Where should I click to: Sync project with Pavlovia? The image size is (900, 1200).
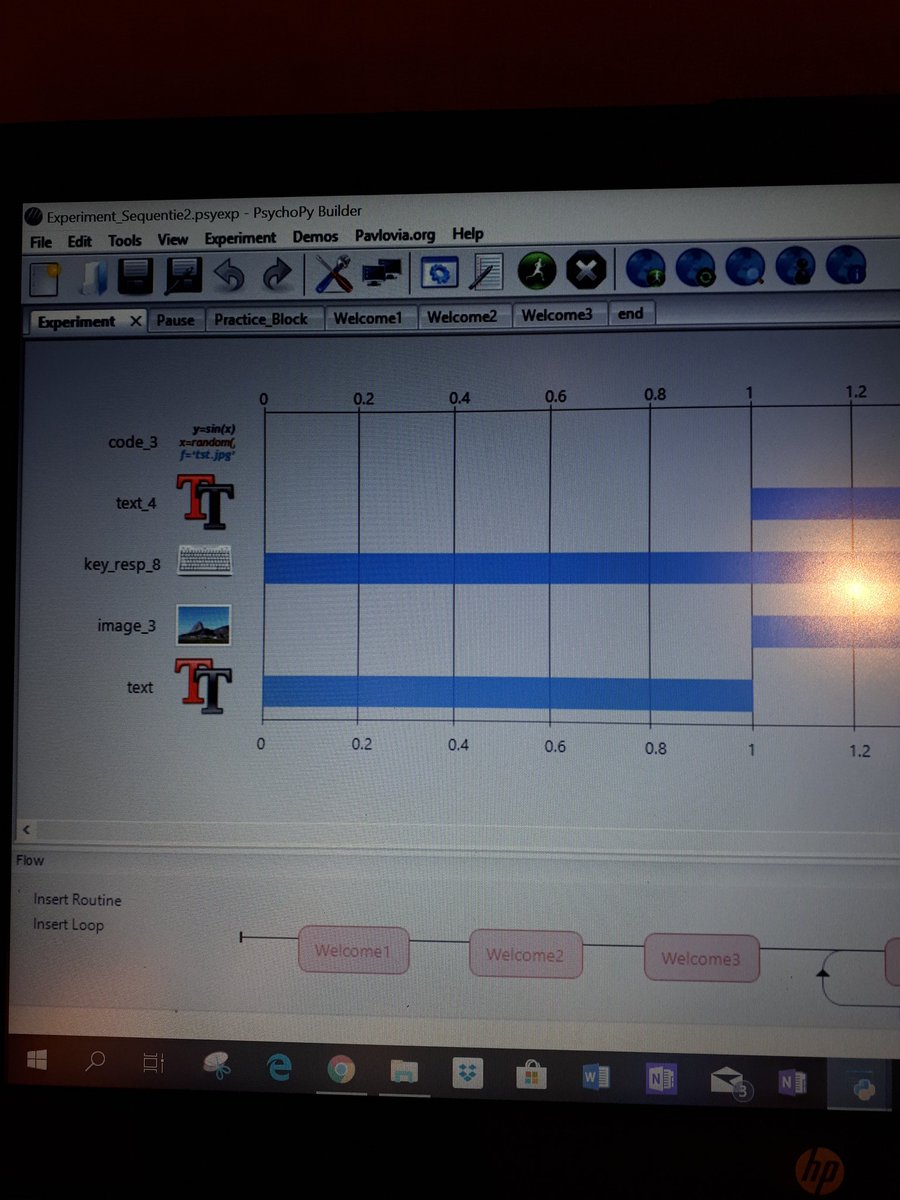[695, 268]
